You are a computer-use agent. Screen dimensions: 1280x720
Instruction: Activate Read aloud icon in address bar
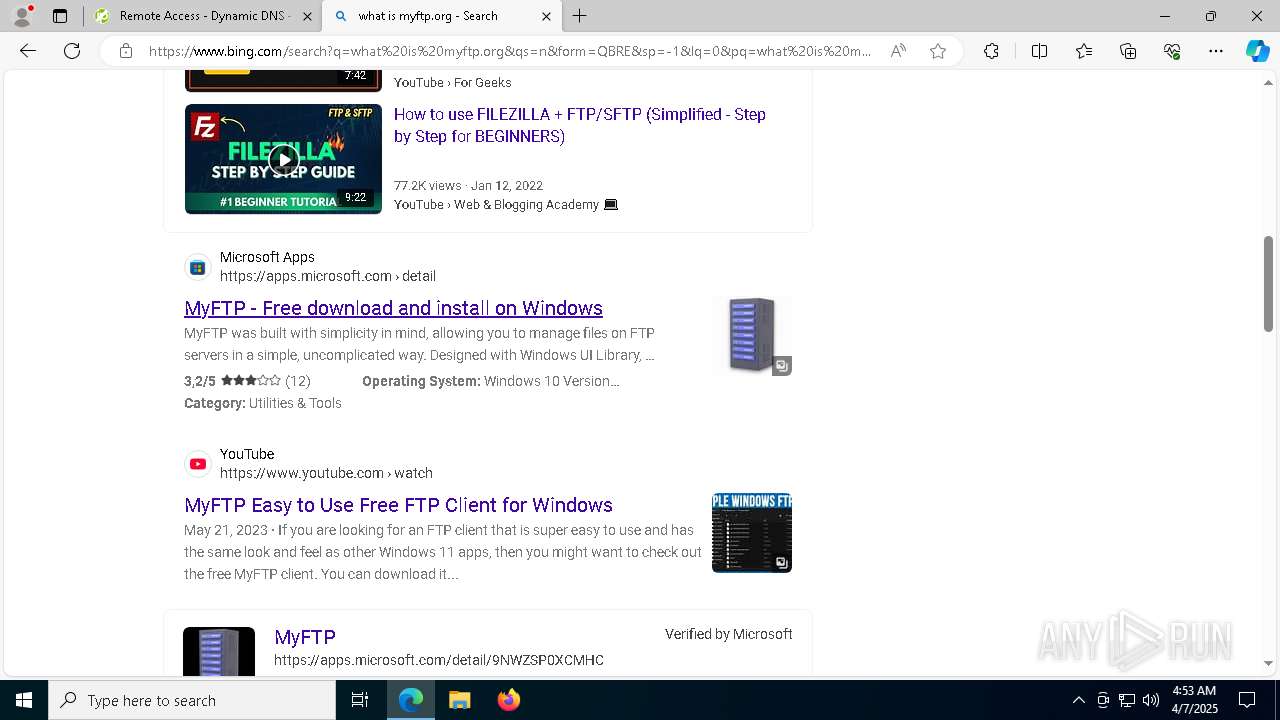point(898,51)
